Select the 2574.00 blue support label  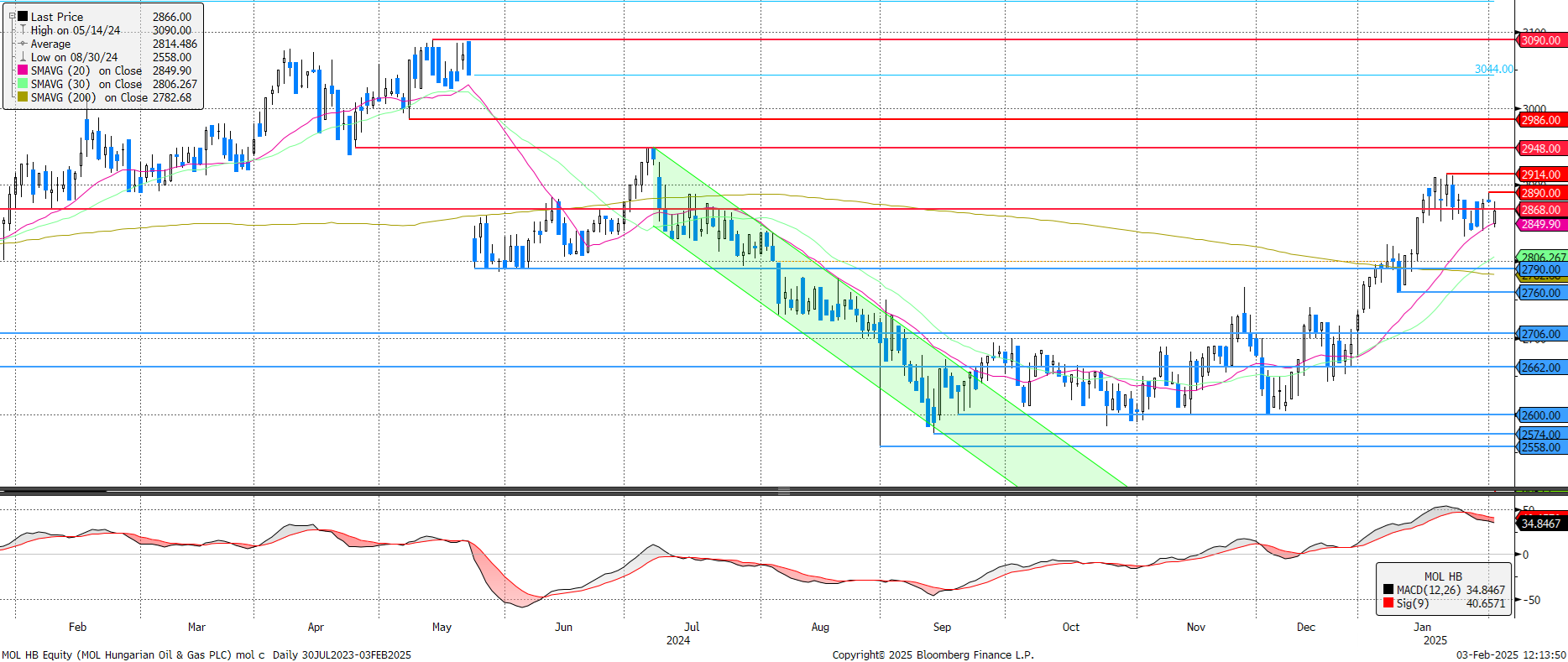1541,435
